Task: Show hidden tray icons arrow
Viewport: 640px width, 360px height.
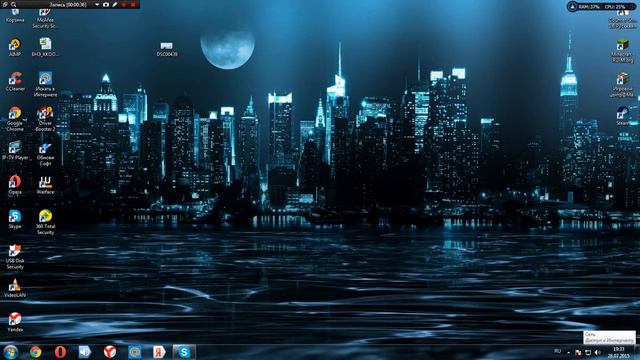Action: pos(568,352)
